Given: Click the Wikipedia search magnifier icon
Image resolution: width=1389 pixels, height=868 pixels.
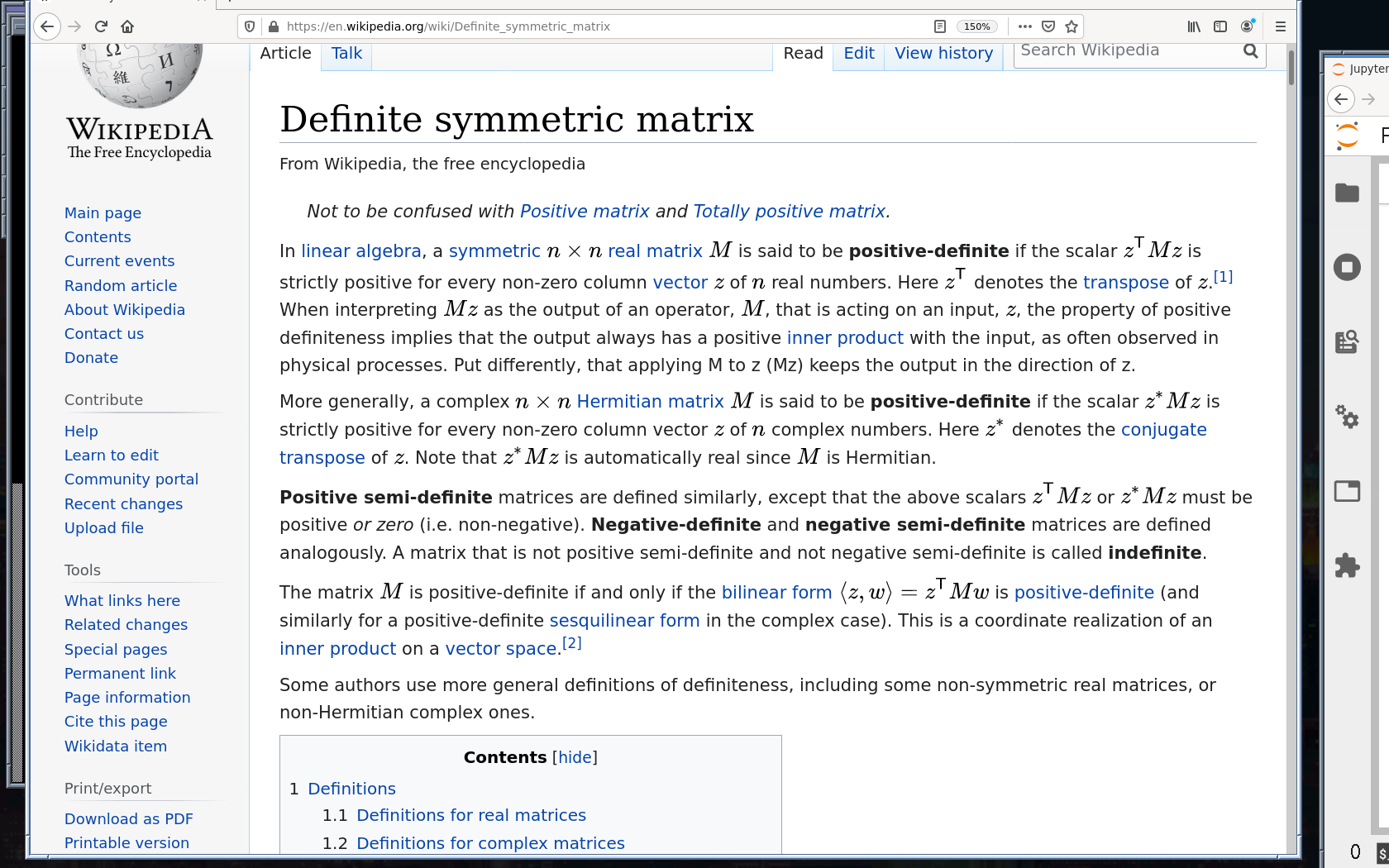Looking at the screenshot, I should pyautogui.click(x=1250, y=51).
